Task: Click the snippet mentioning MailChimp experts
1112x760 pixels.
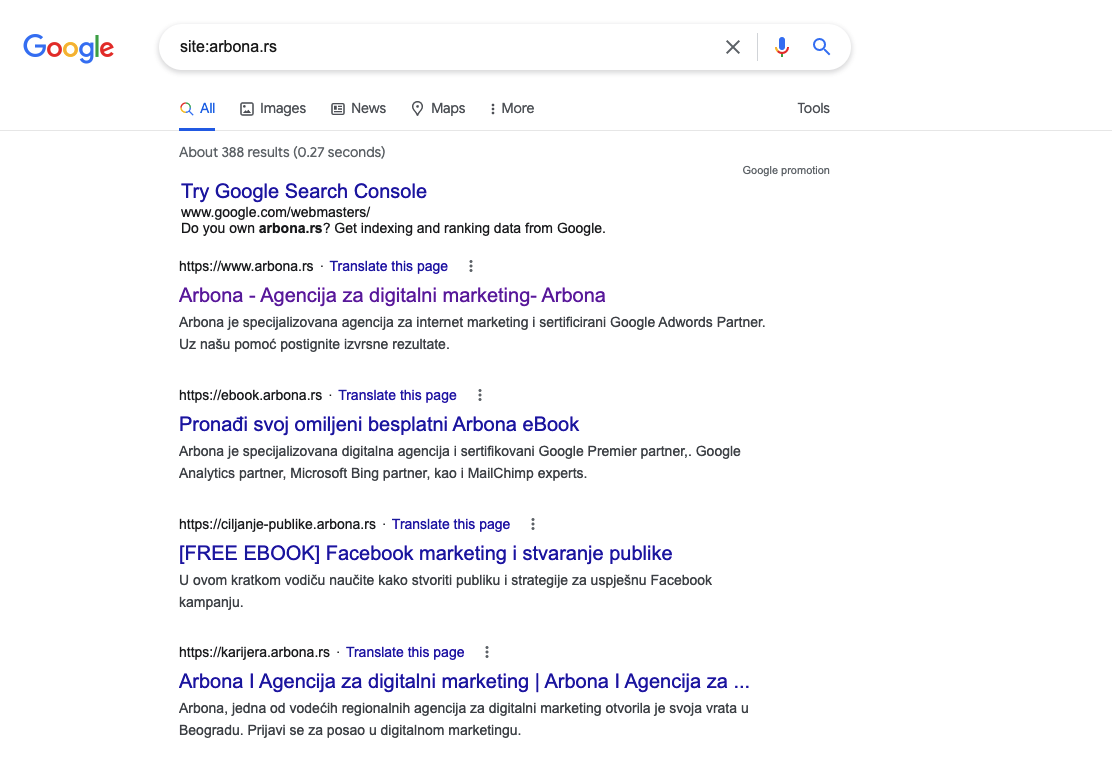Action: click(x=460, y=462)
